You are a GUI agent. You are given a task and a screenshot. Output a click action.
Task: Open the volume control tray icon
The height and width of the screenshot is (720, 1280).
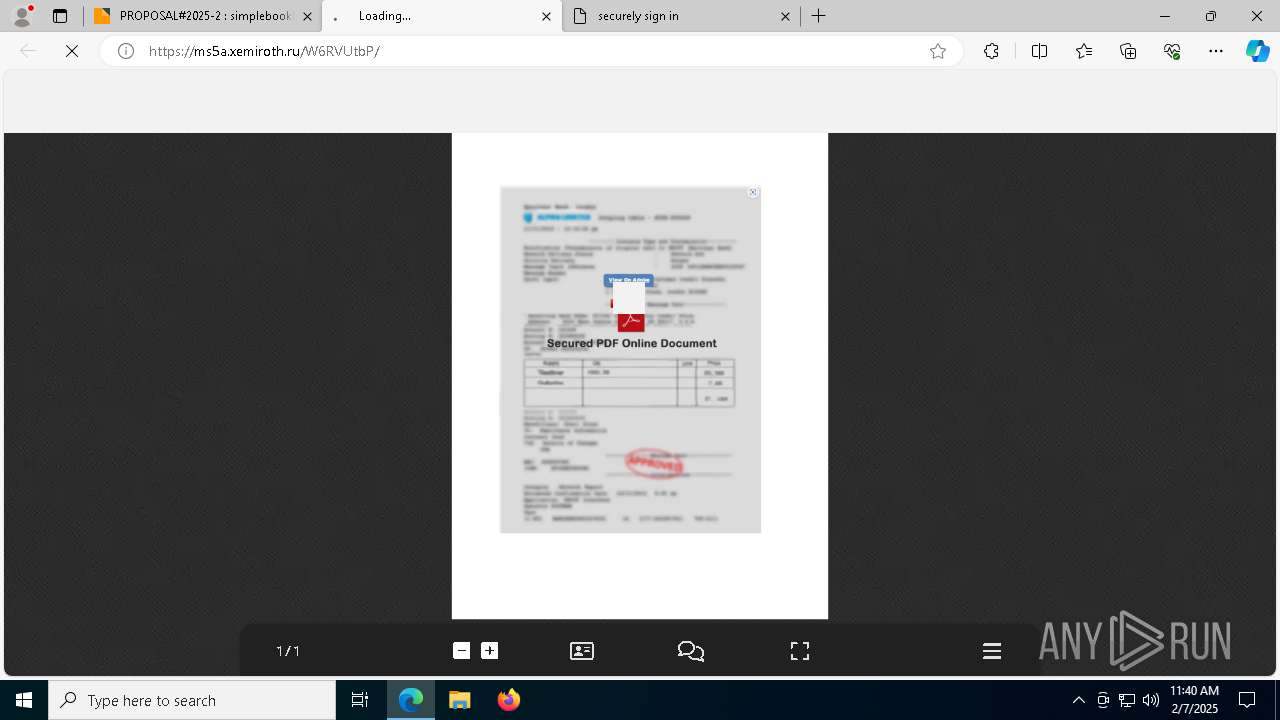(x=1150, y=700)
